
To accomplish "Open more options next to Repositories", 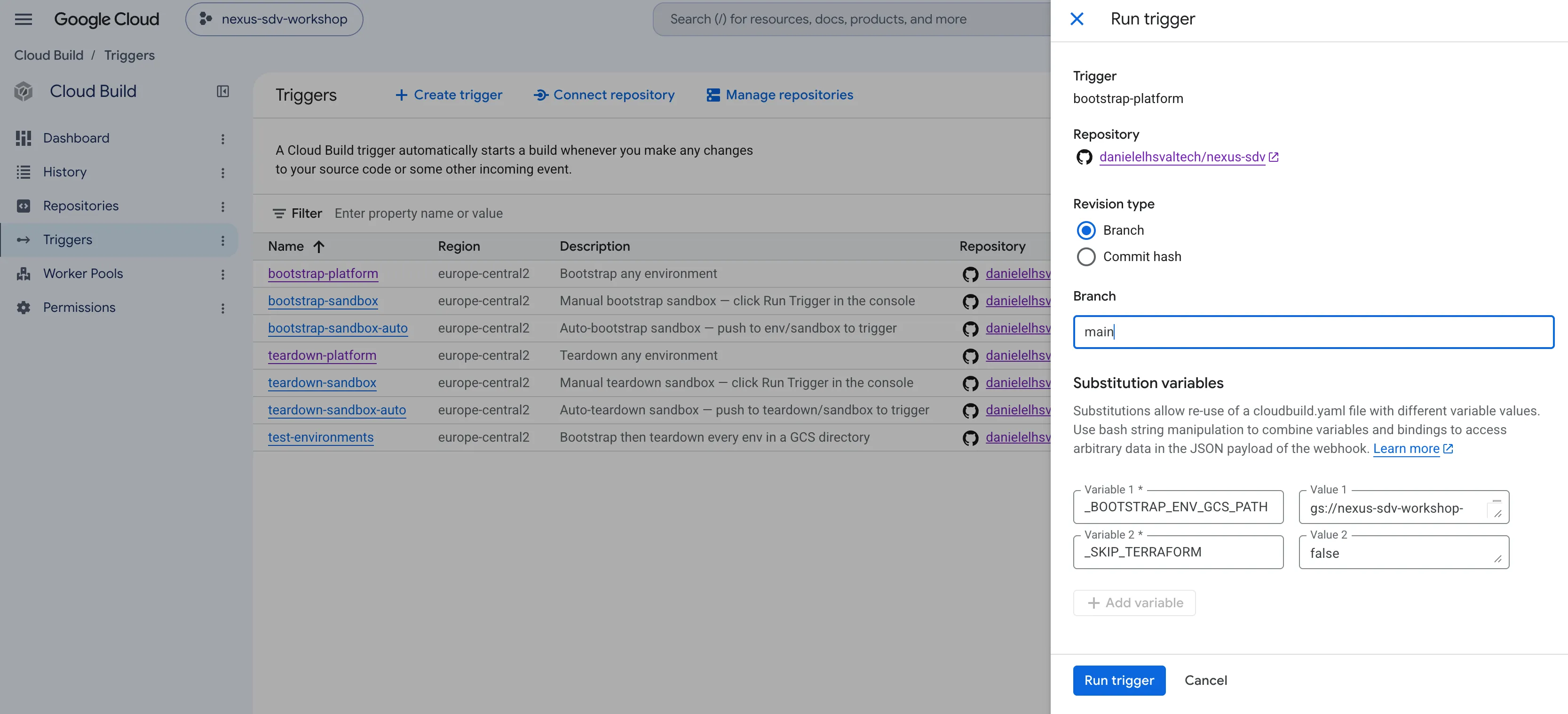I will pyautogui.click(x=223, y=206).
